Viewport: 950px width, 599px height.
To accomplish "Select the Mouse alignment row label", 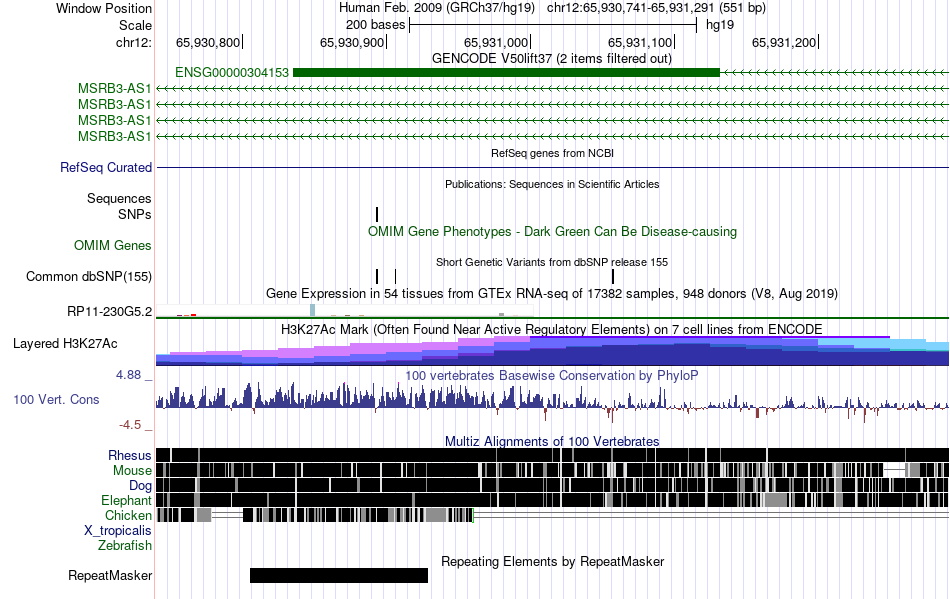I will (x=132, y=471).
